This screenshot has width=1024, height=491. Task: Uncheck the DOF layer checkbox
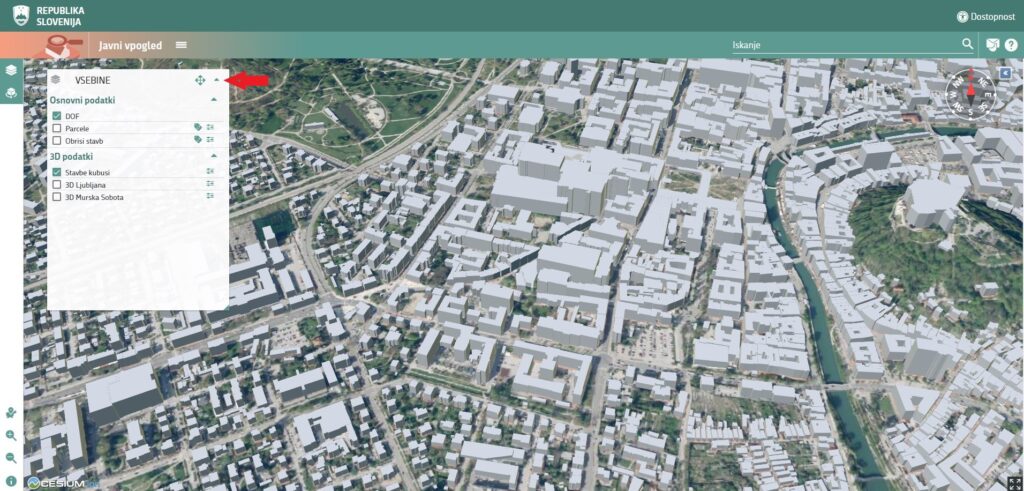pyautogui.click(x=57, y=116)
